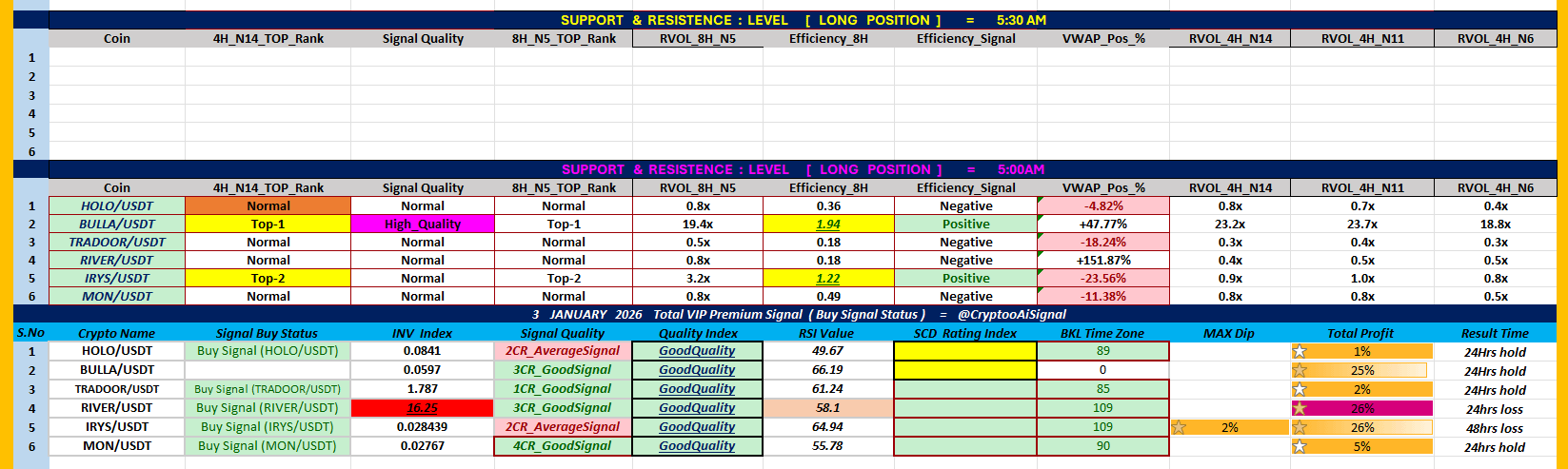The height and width of the screenshot is (469, 1568).
Task: Select the Buy Signal (RIVER/USDT) cell
Action: (268, 408)
